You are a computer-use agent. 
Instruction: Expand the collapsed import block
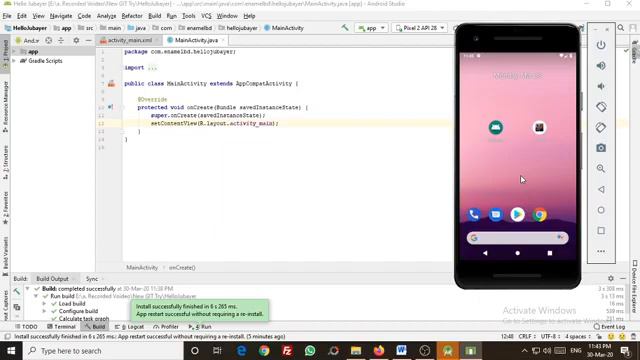point(152,68)
